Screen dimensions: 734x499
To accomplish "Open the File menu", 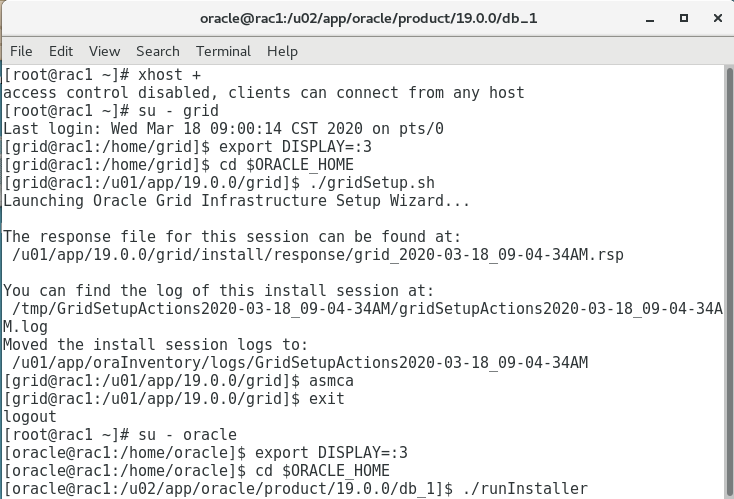I will pos(21,51).
